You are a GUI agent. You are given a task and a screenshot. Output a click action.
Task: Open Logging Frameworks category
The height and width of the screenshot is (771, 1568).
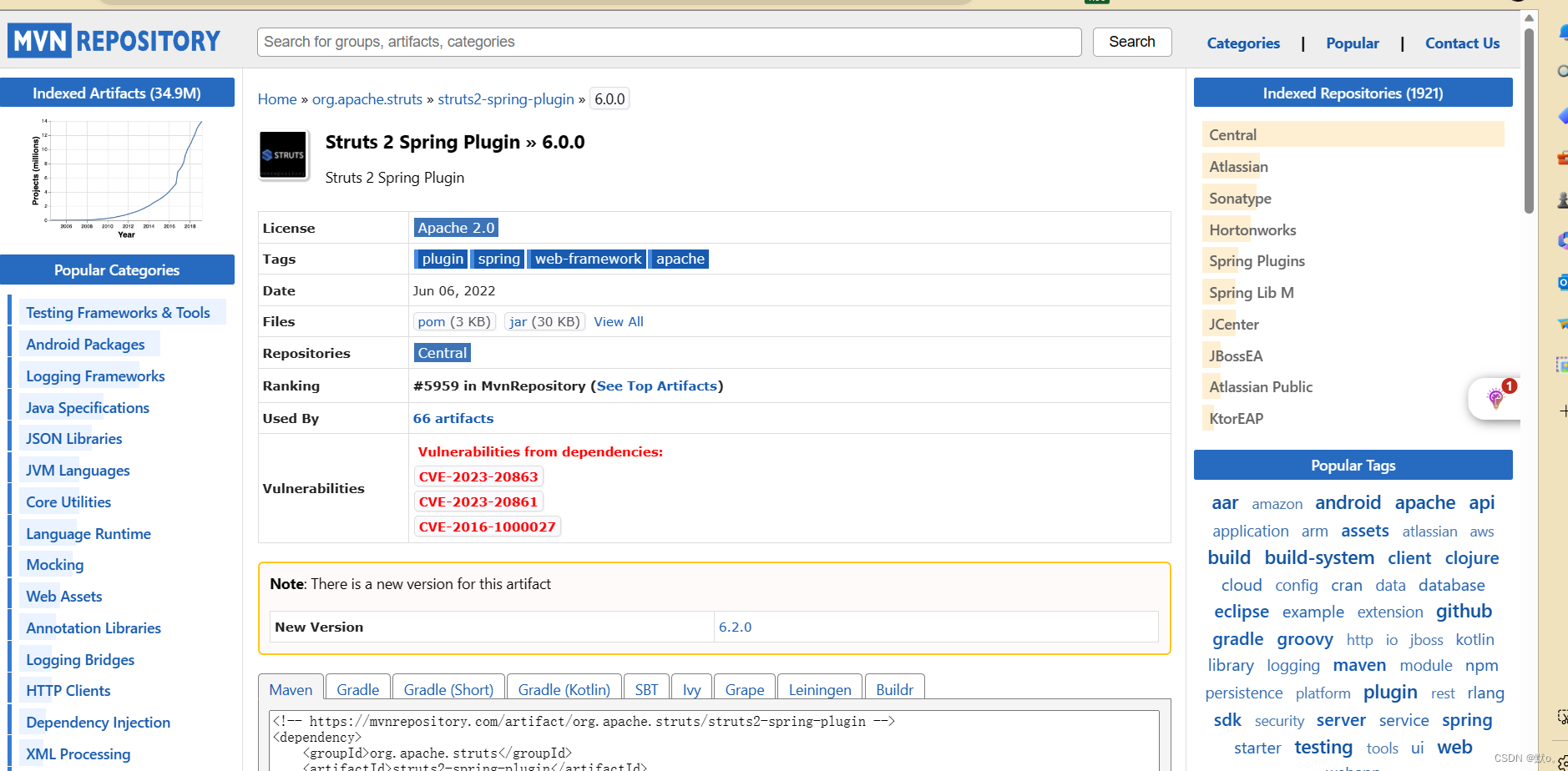point(95,375)
